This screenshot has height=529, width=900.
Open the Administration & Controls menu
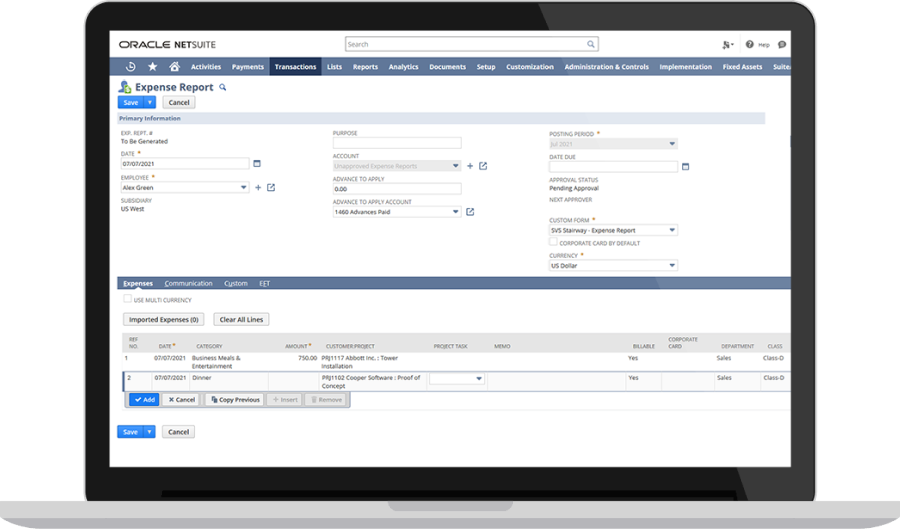coord(607,67)
